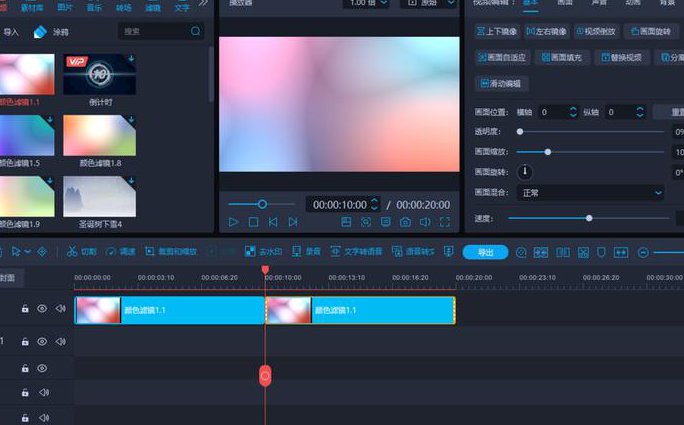Open the 画面混合 blend mode dropdown
Screen dimensions: 684x425
coord(590,192)
